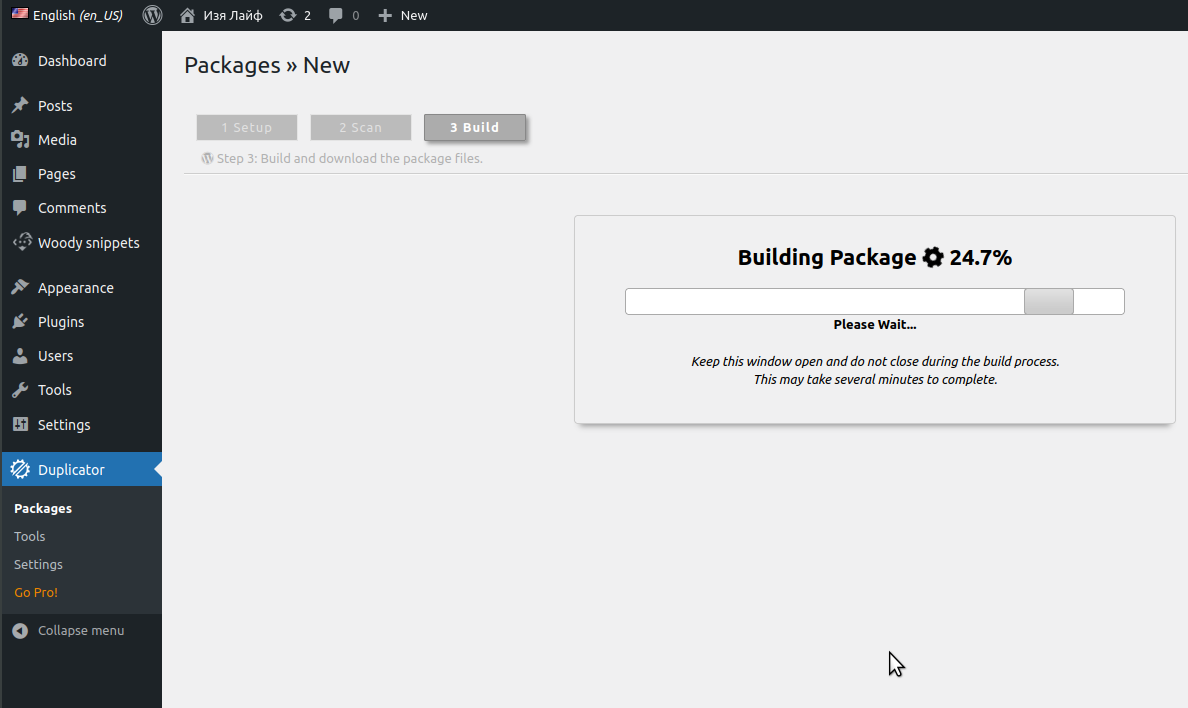The width and height of the screenshot is (1188, 708).
Task: Click the Posts pushpin icon
Action: [20, 105]
